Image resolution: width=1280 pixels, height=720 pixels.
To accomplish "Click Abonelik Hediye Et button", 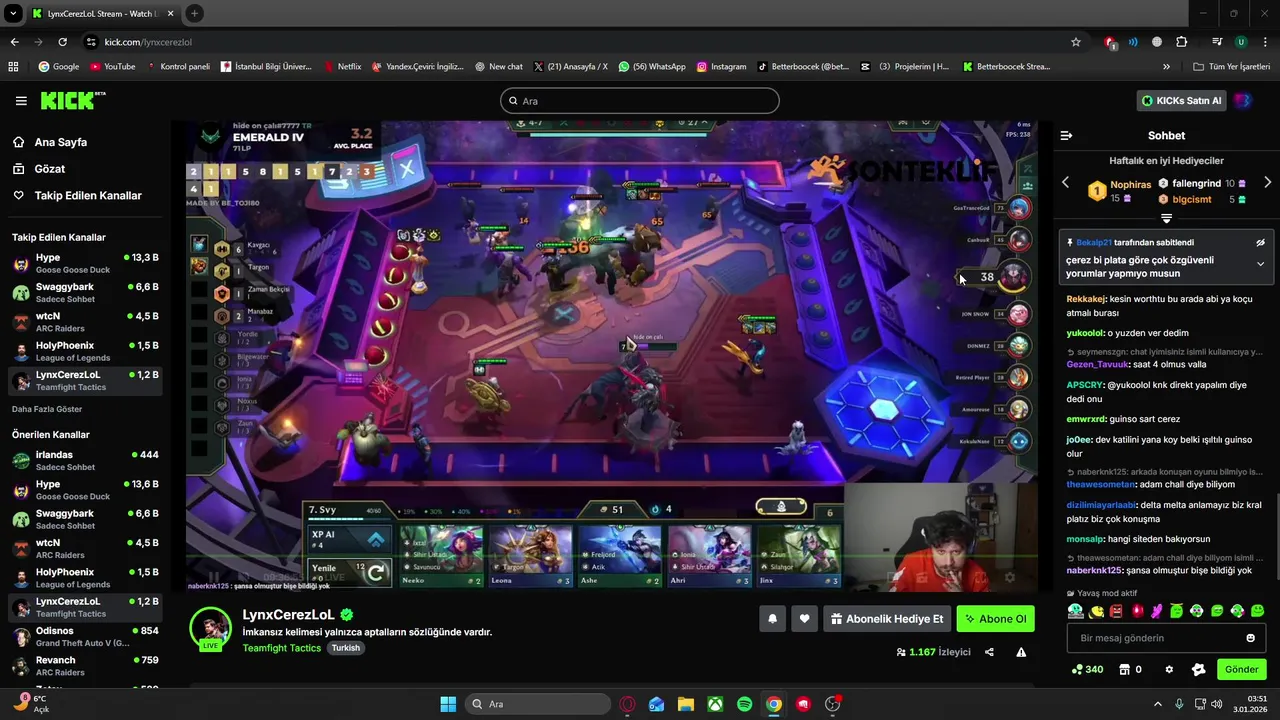I will tap(887, 619).
